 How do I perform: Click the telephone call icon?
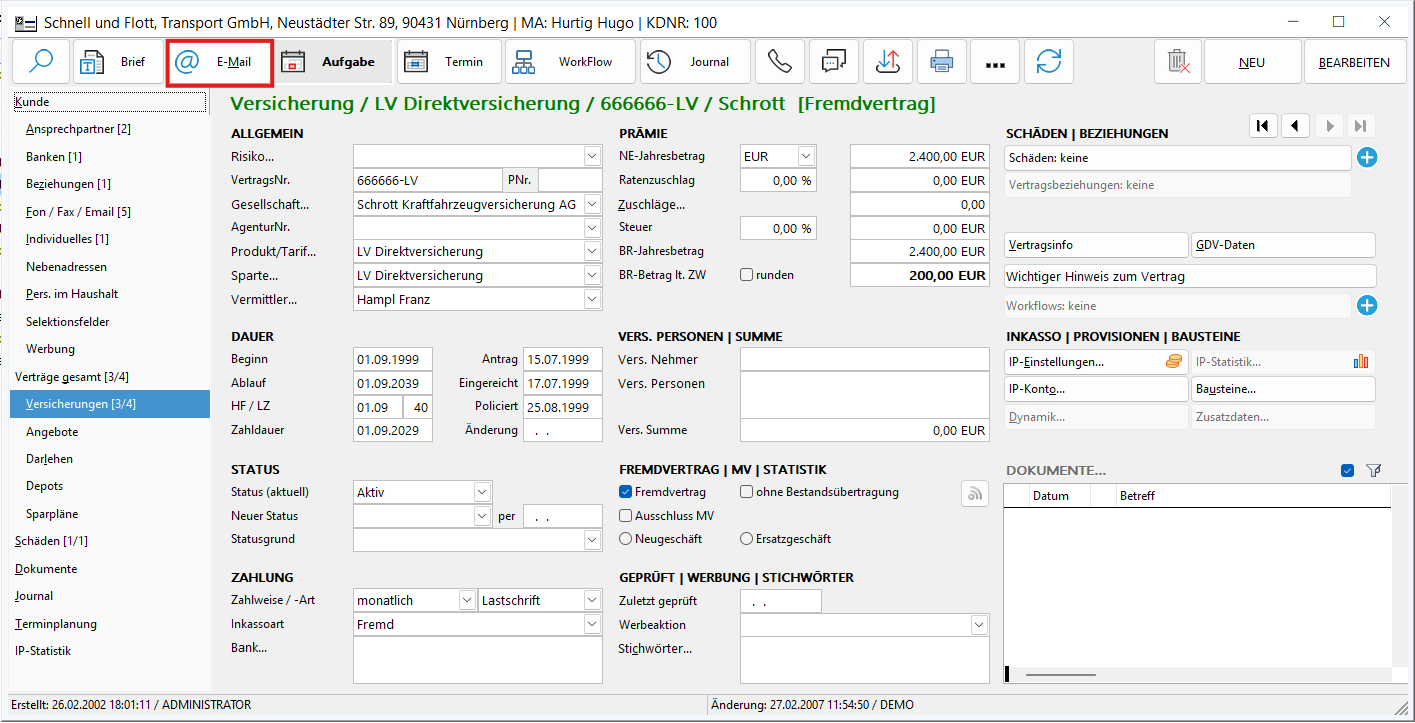(x=779, y=62)
